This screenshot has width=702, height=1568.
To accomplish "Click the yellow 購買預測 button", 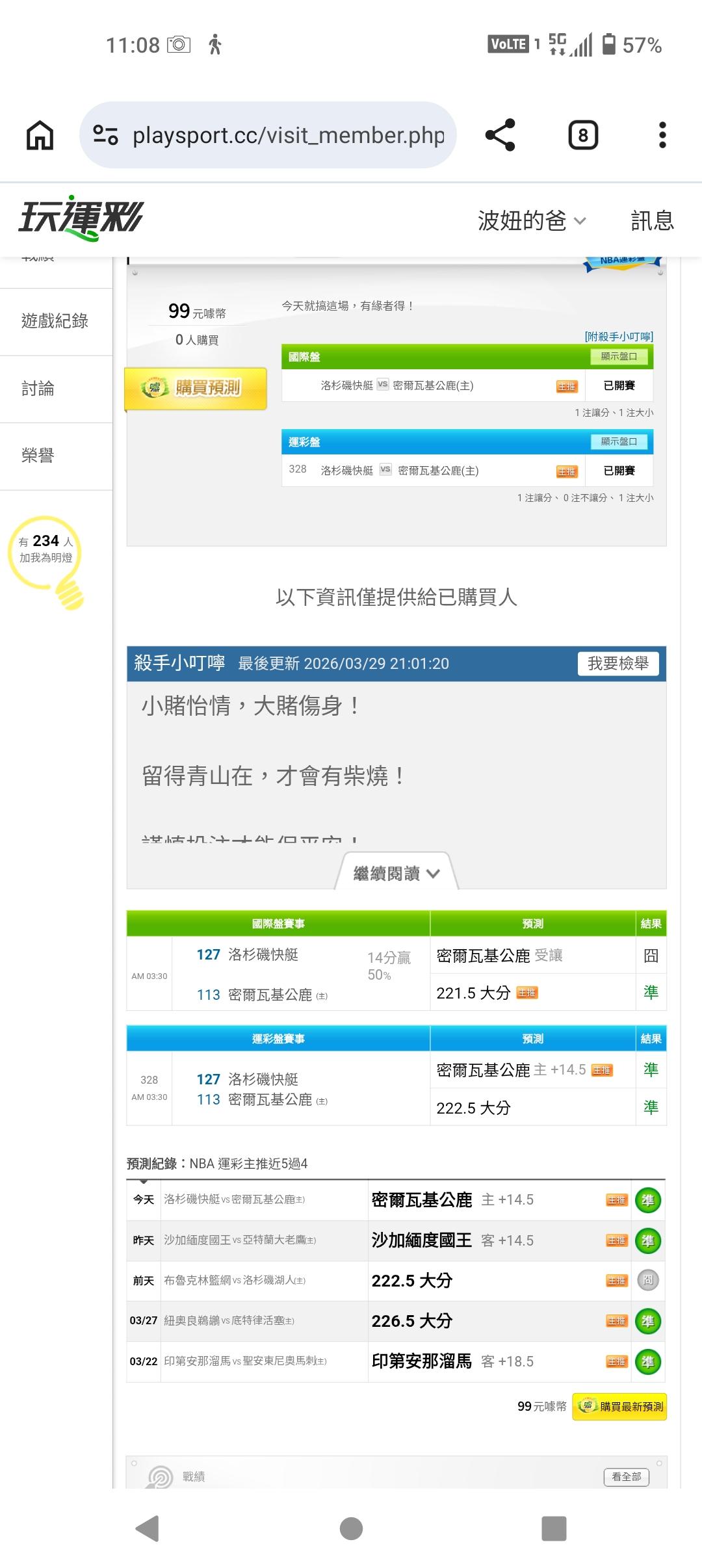I will pyautogui.click(x=196, y=388).
